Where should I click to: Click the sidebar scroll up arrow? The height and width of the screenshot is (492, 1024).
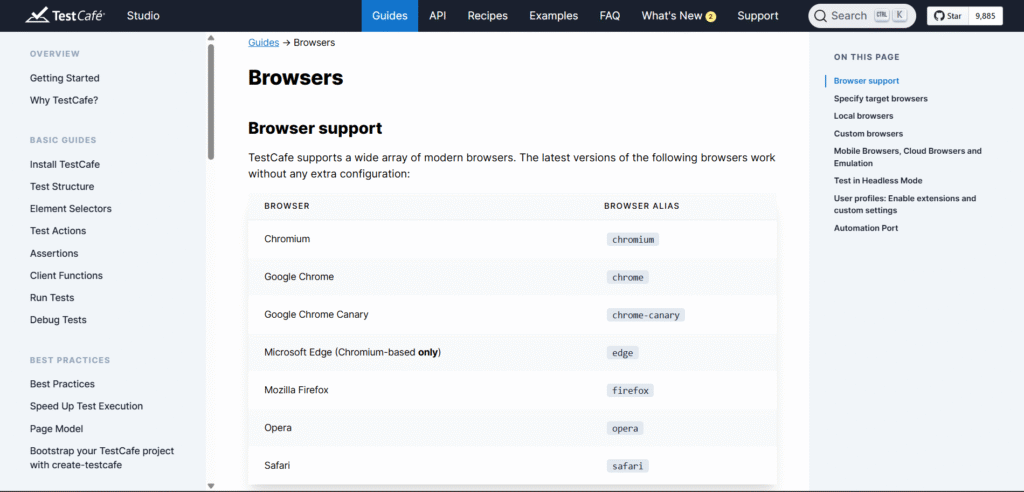[x=210, y=38]
